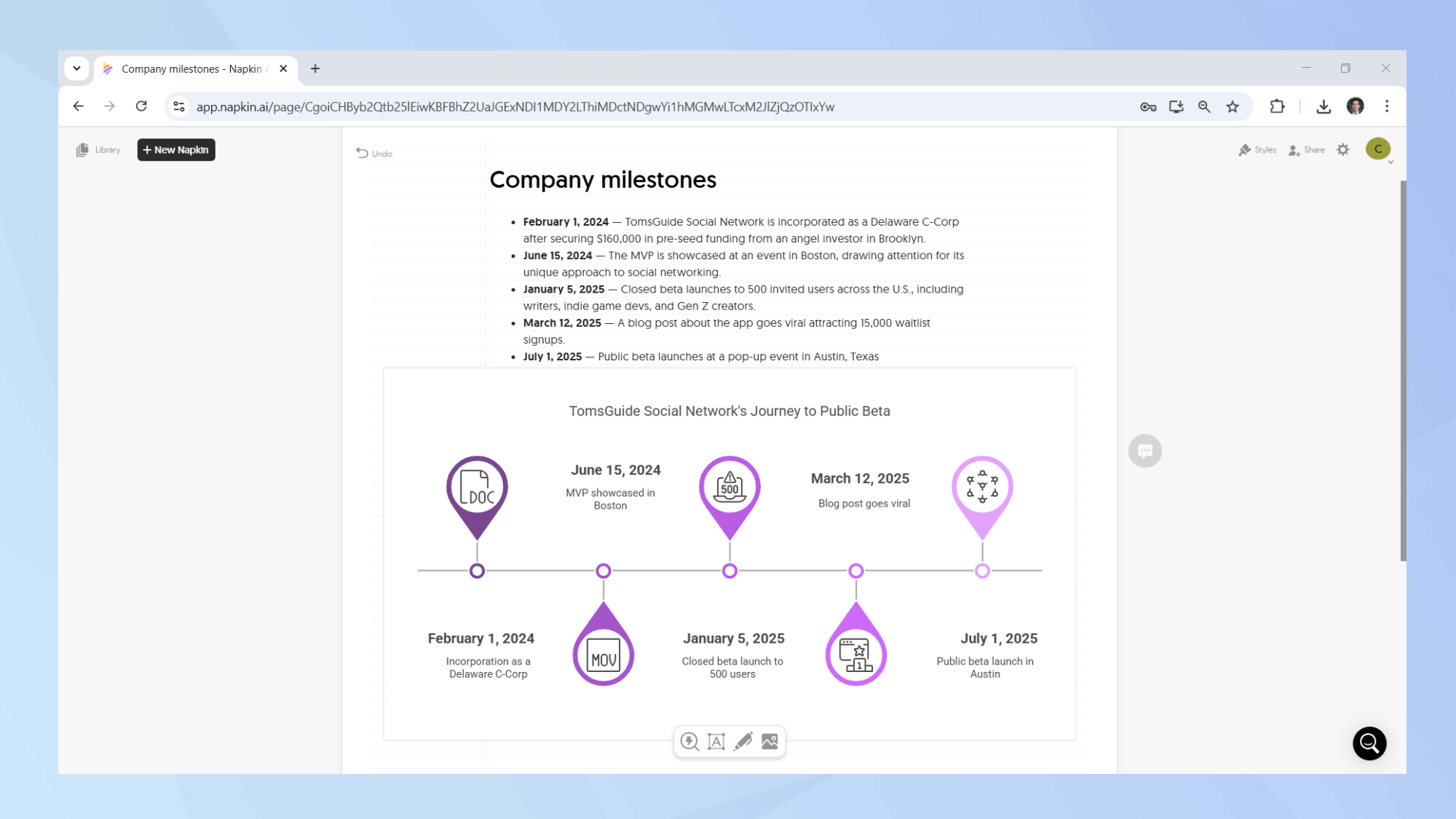This screenshot has height=819, width=1456.
Task: Expand the tab search dropdown arrow
Action: tap(76, 68)
